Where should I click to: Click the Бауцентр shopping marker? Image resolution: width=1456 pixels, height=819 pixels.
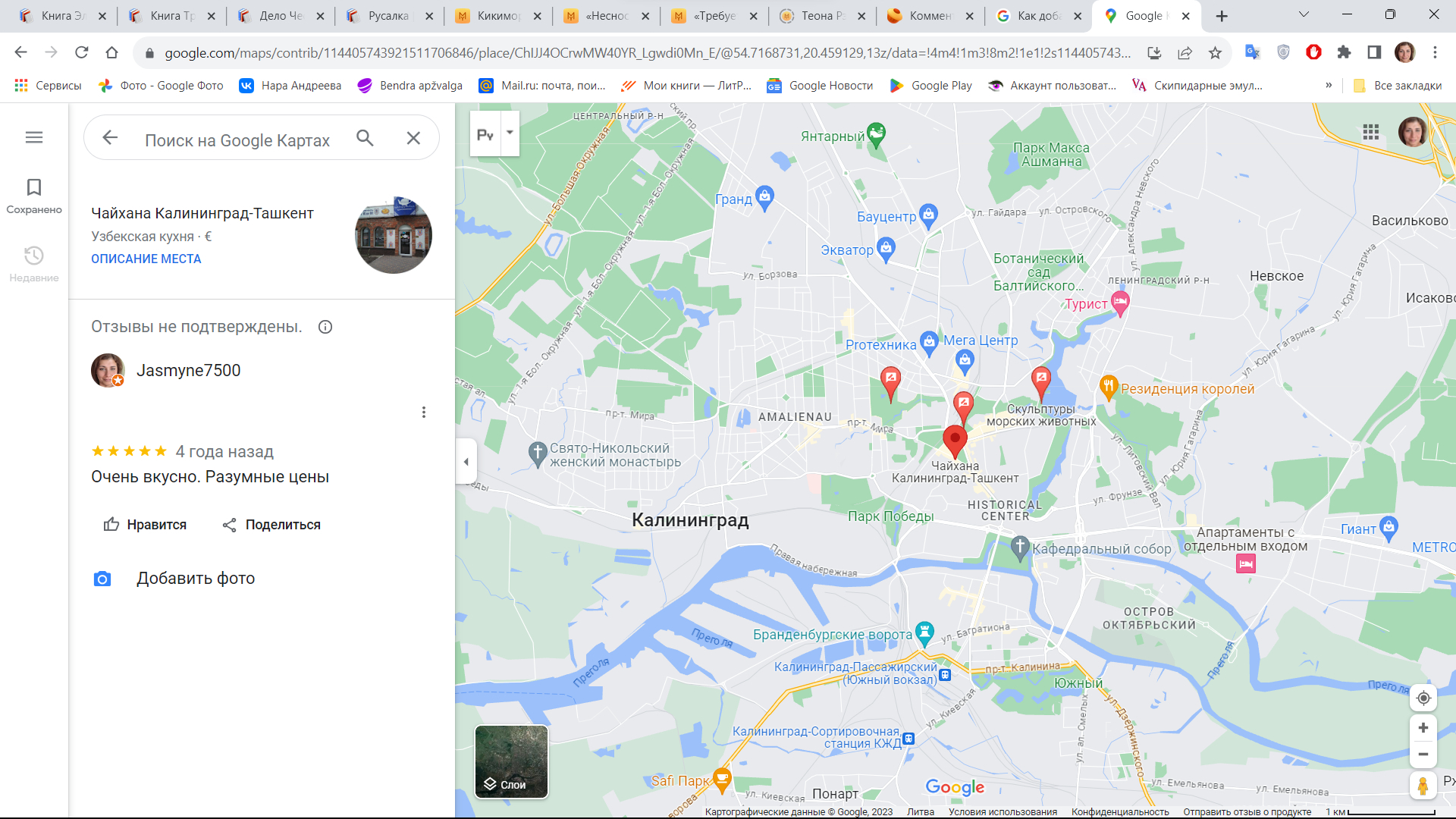(x=928, y=215)
